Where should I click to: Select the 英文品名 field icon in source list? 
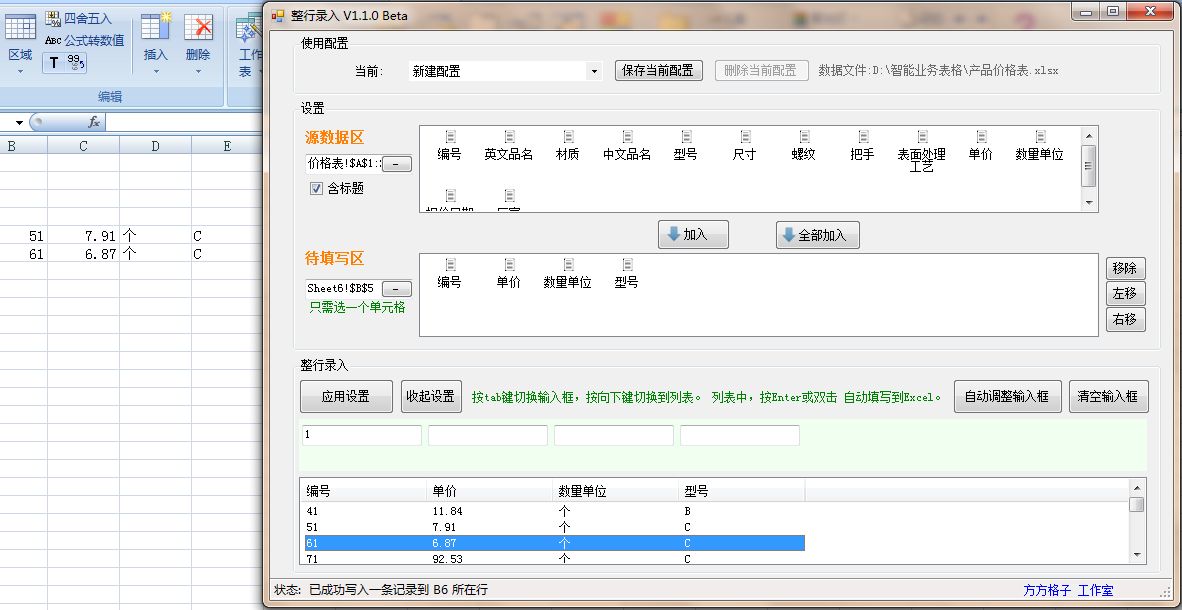509,137
